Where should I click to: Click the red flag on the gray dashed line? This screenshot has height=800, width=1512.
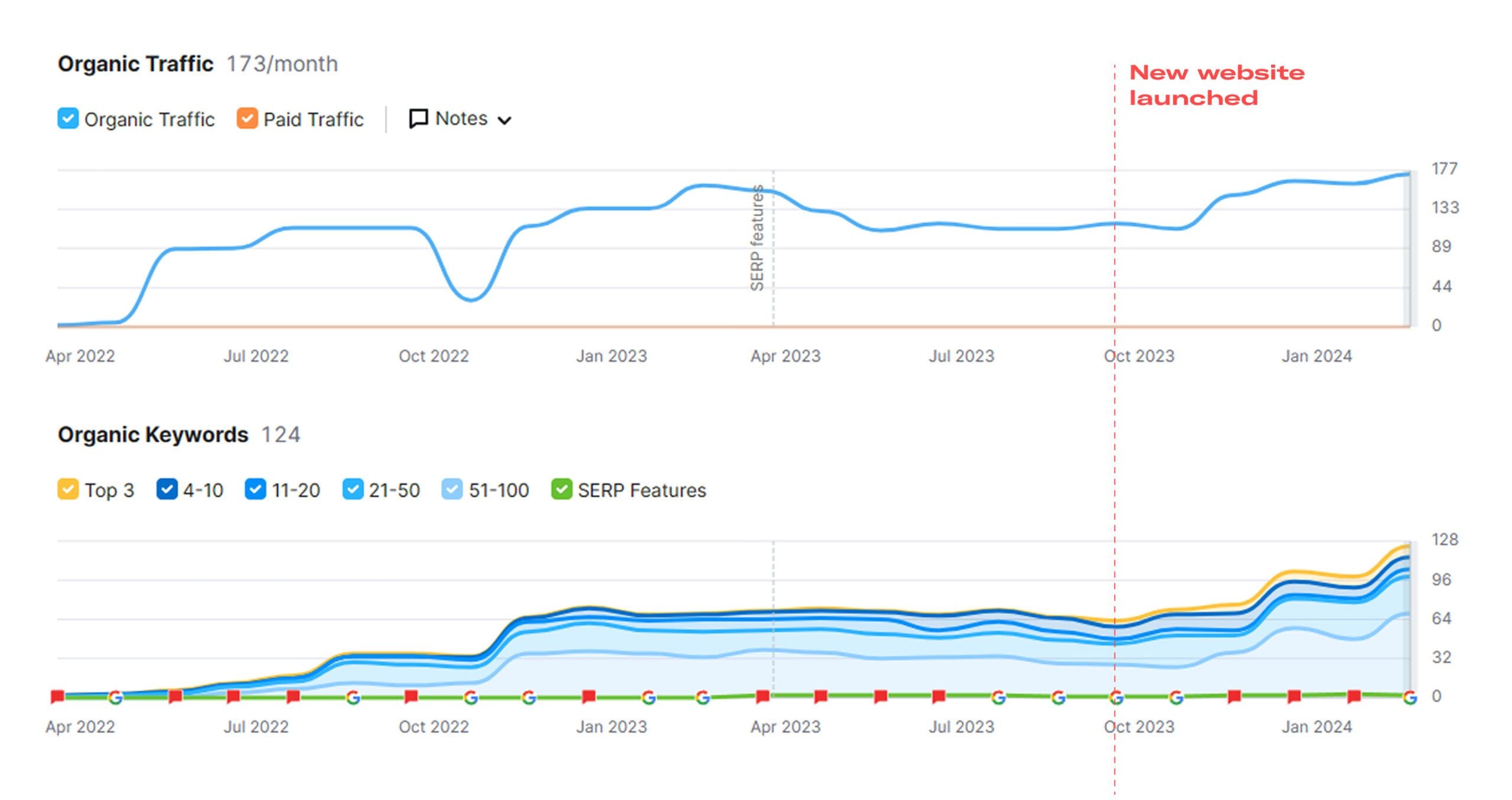762,696
